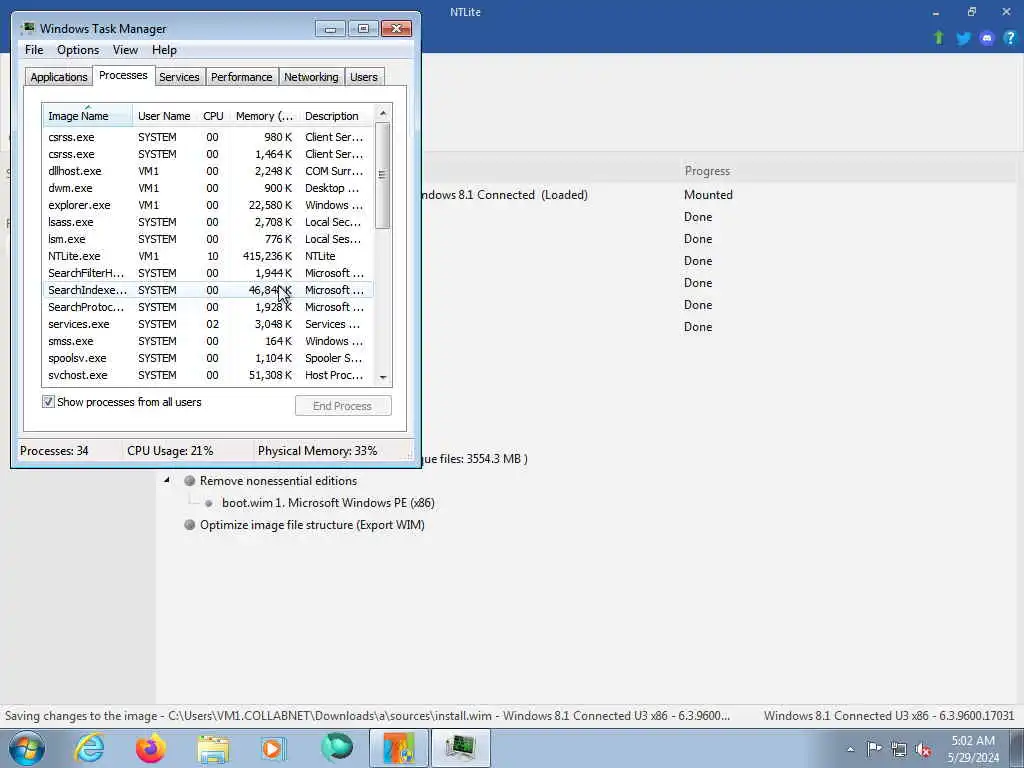
Task: Click the teal round taskbar app icon
Action: 337,748
